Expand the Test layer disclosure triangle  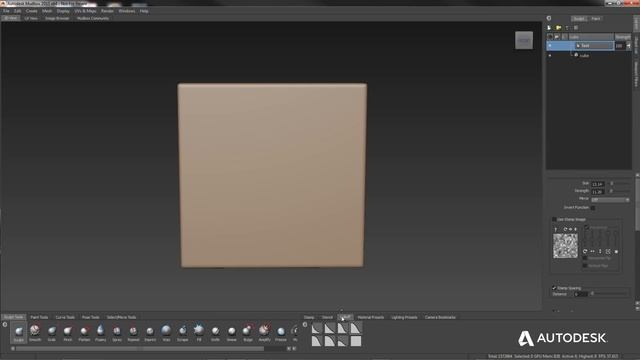[x=578, y=46]
